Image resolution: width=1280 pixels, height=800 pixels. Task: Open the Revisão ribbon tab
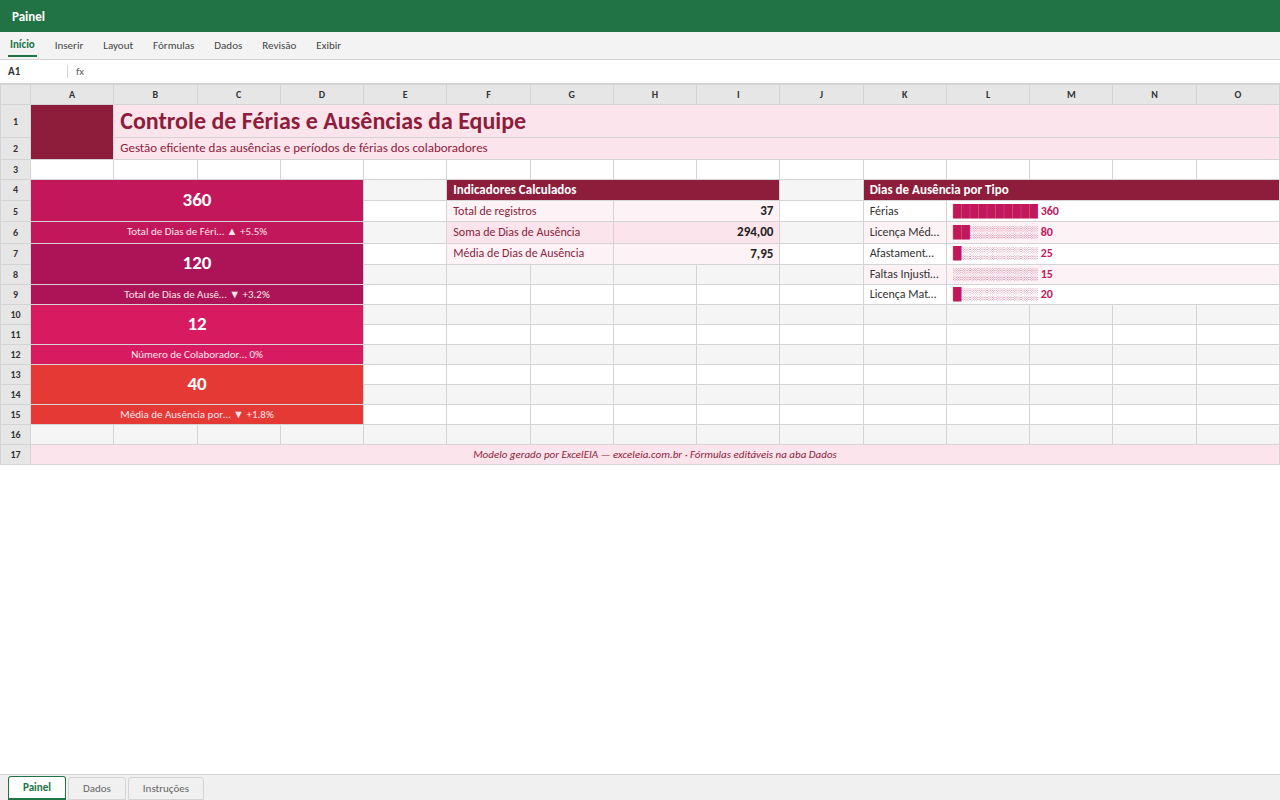pyautogui.click(x=279, y=46)
